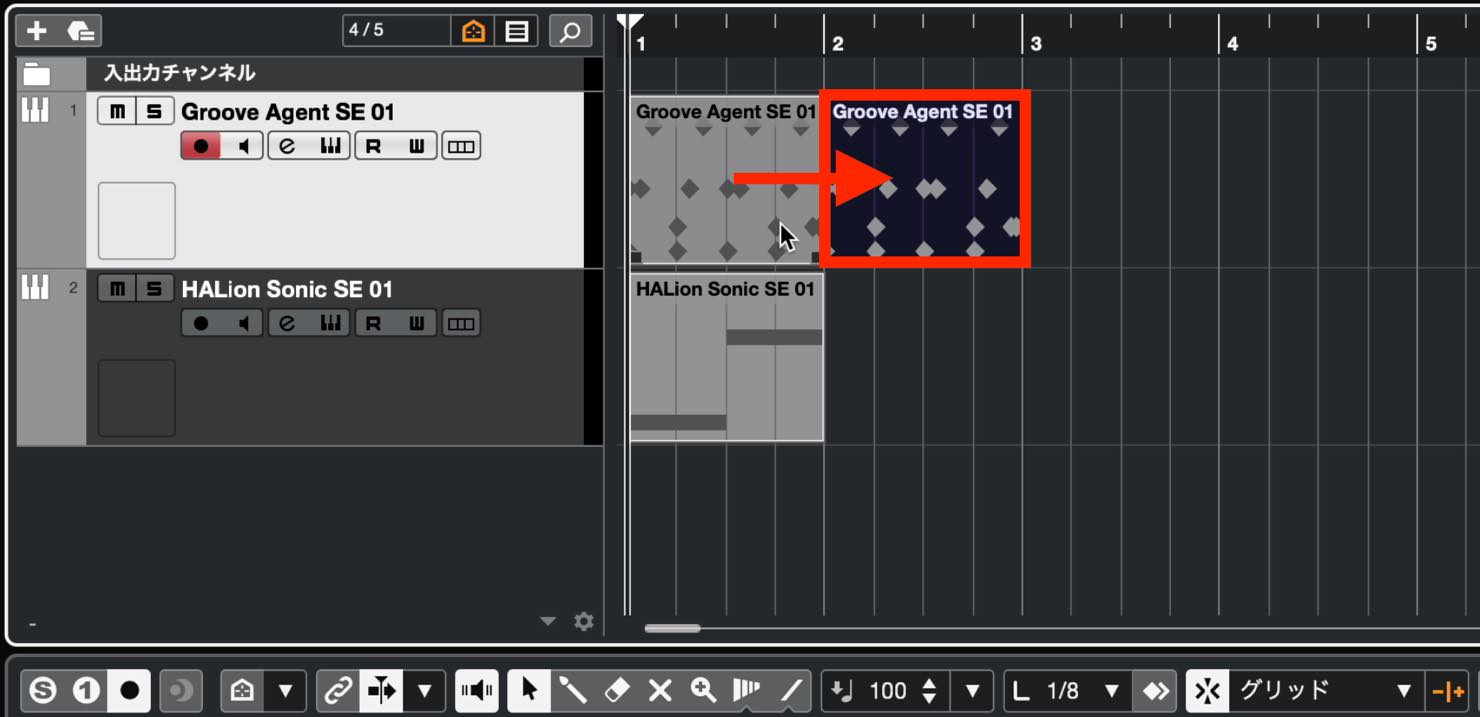
Task: Click the instrument keyboard icon of track 2
Action: [x=35, y=288]
